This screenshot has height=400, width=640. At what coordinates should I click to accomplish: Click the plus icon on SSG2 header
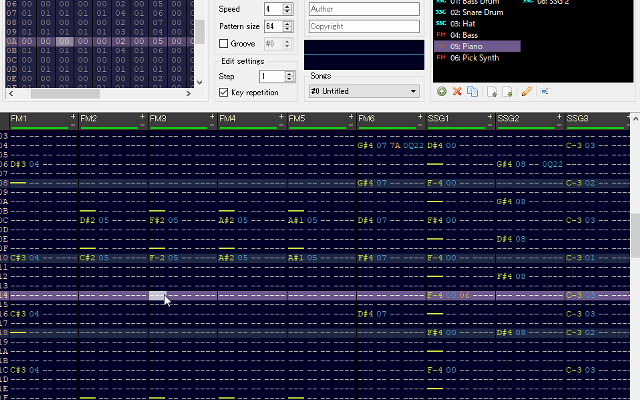coord(559,117)
